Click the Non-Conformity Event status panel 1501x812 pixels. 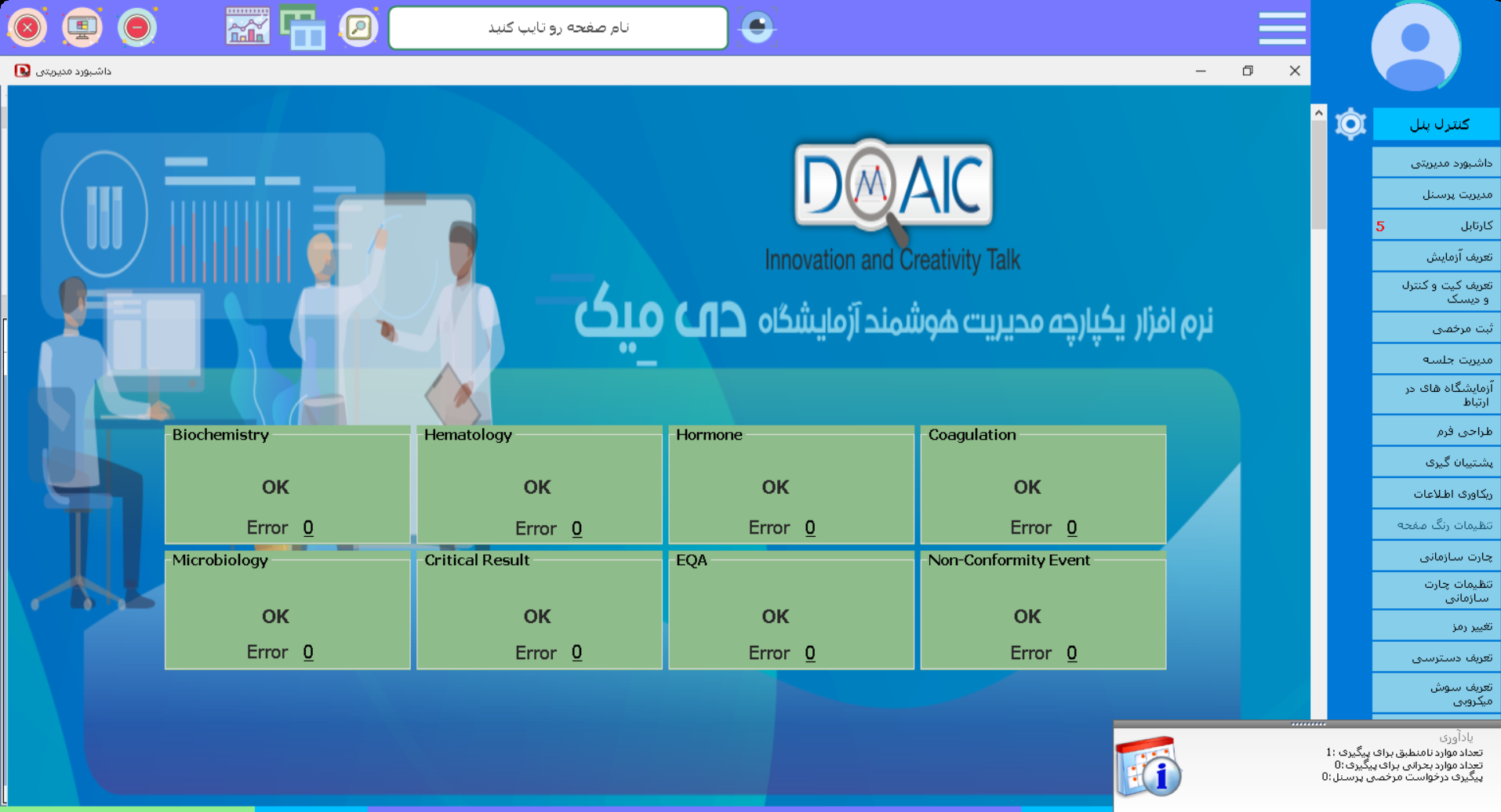(x=1043, y=610)
